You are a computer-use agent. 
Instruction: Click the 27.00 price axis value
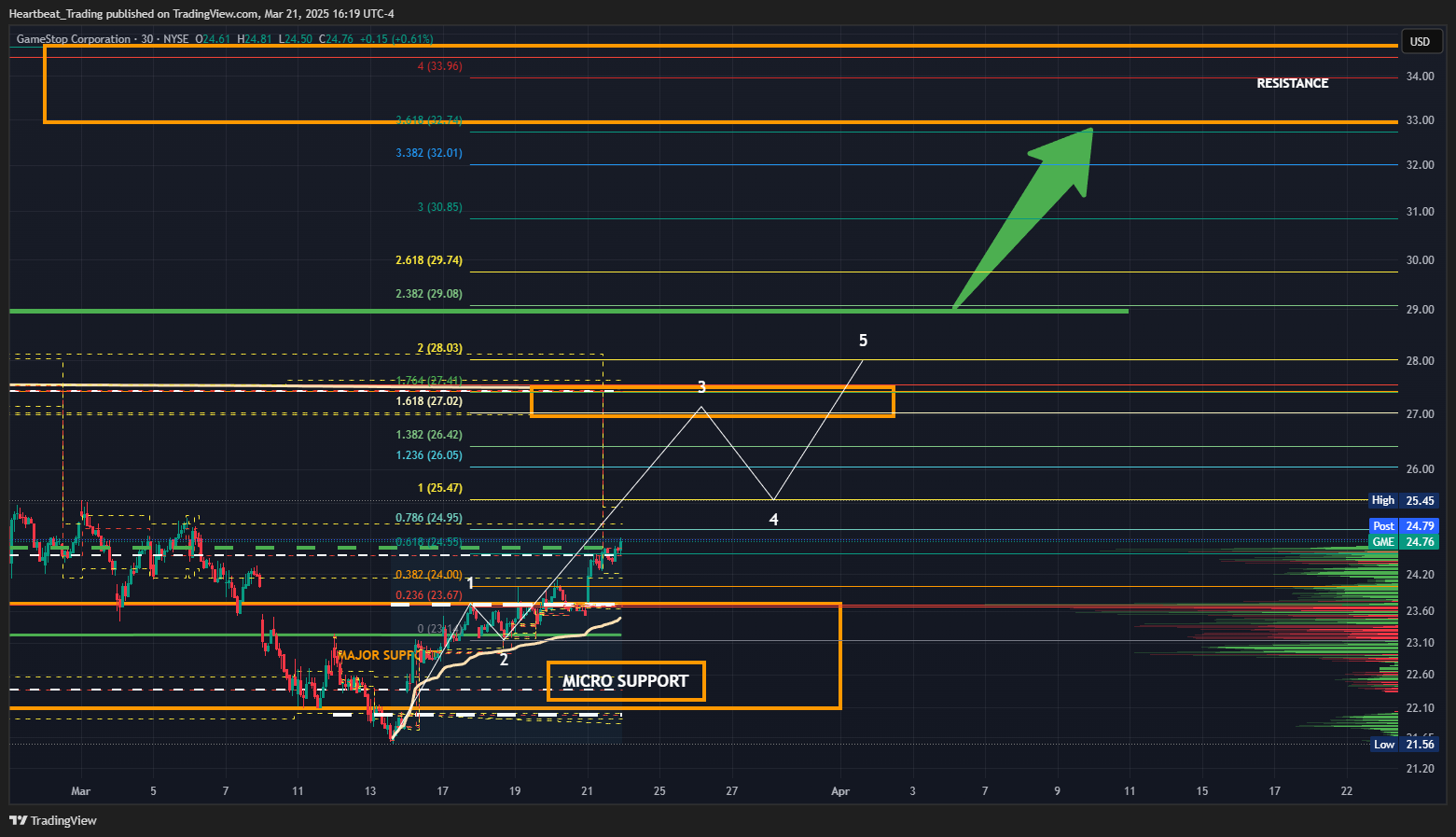click(1420, 414)
